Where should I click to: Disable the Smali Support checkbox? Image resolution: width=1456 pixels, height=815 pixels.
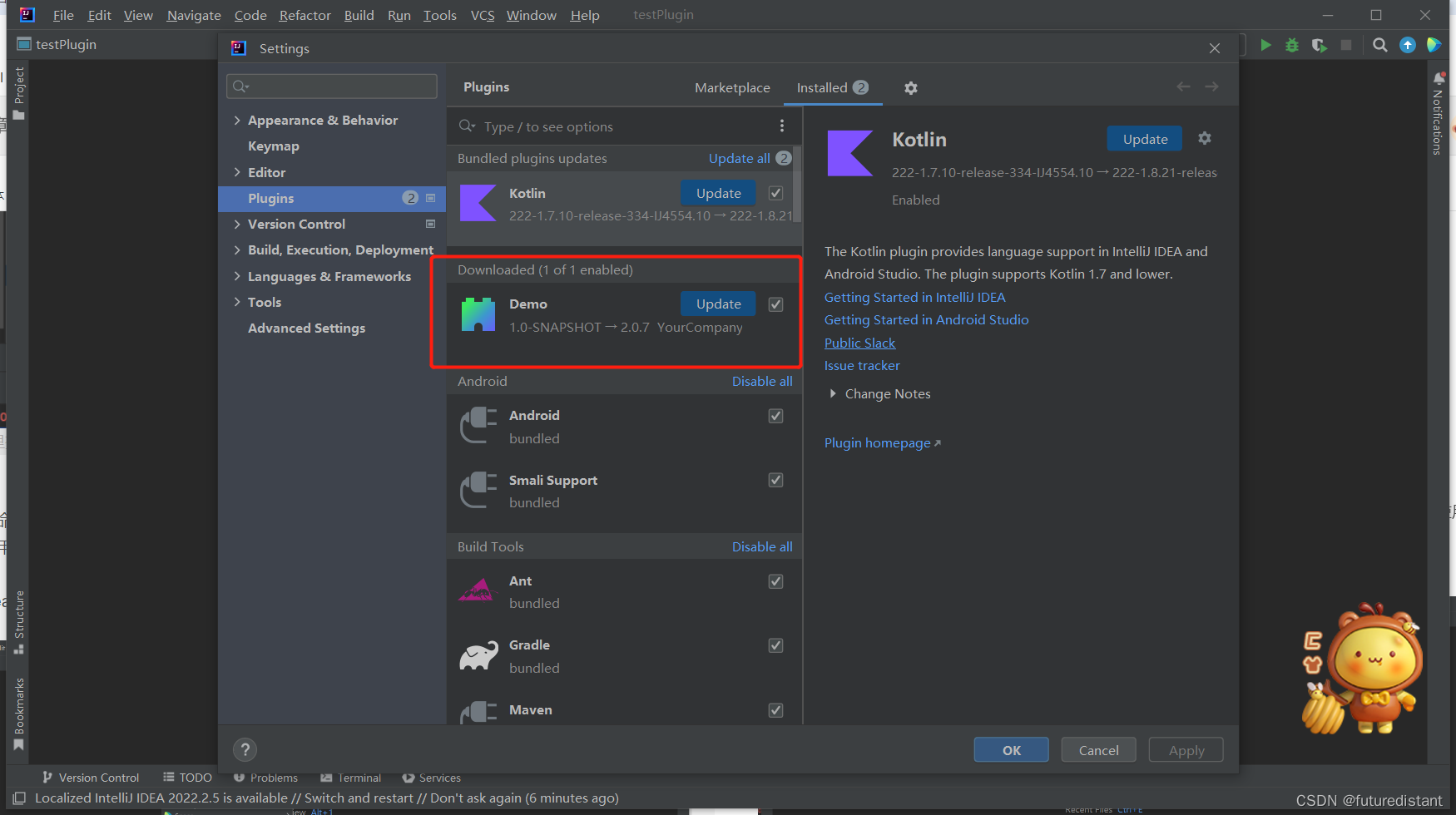click(775, 480)
